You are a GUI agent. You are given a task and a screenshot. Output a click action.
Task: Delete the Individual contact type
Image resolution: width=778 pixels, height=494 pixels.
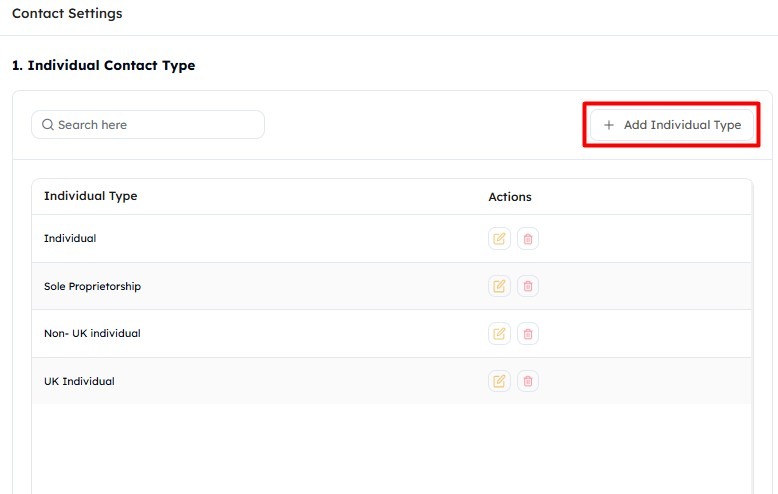(528, 239)
